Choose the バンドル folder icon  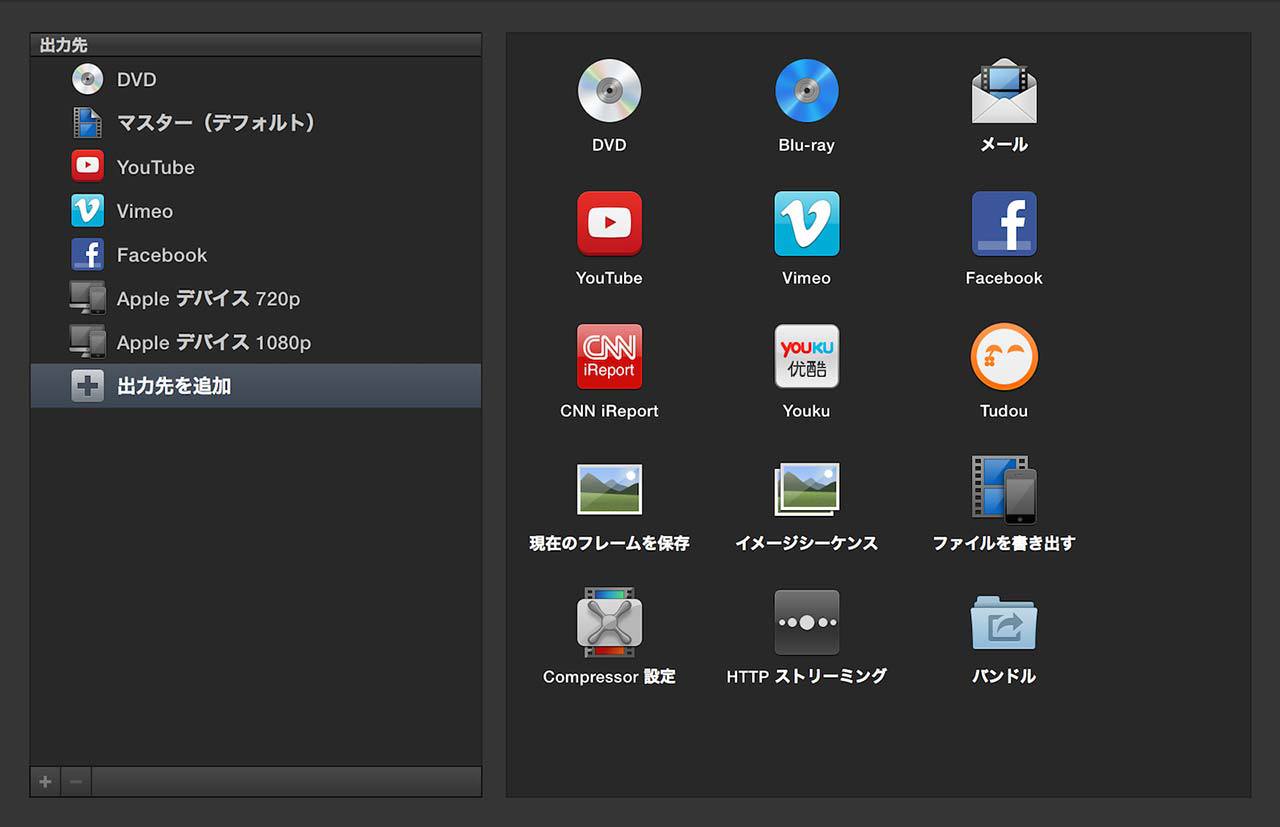point(1004,622)
